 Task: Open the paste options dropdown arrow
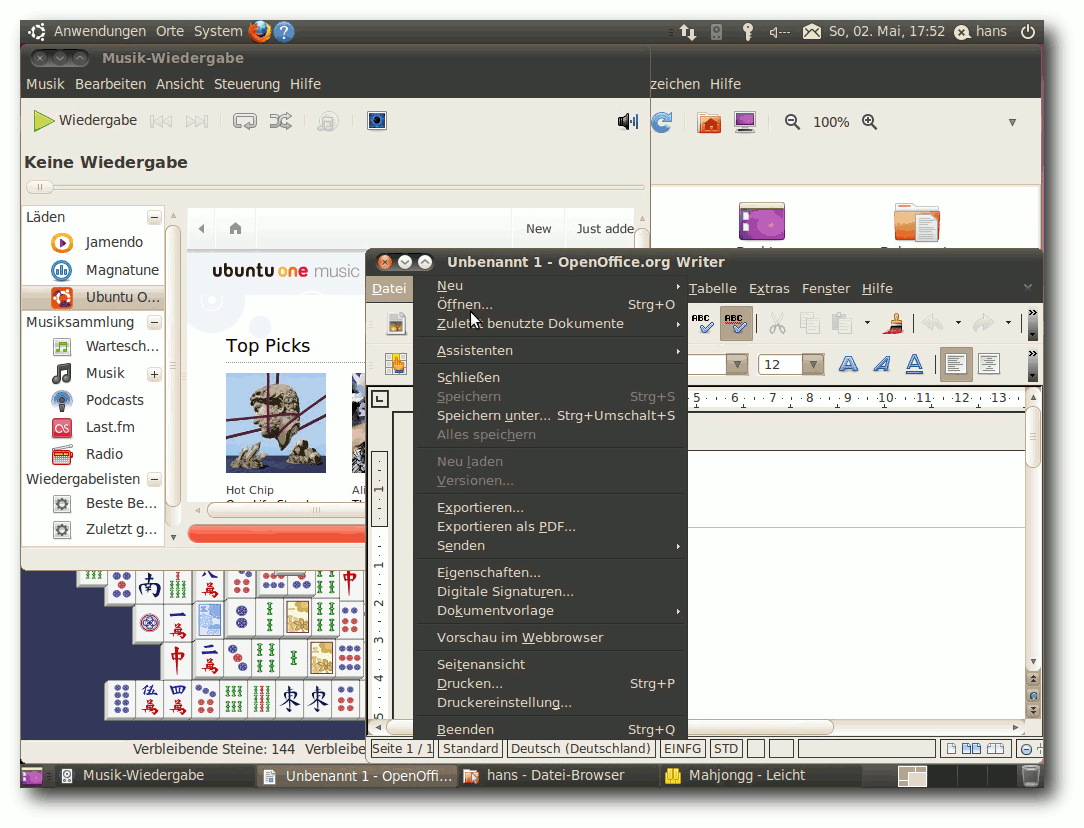[x=867, y=323]
